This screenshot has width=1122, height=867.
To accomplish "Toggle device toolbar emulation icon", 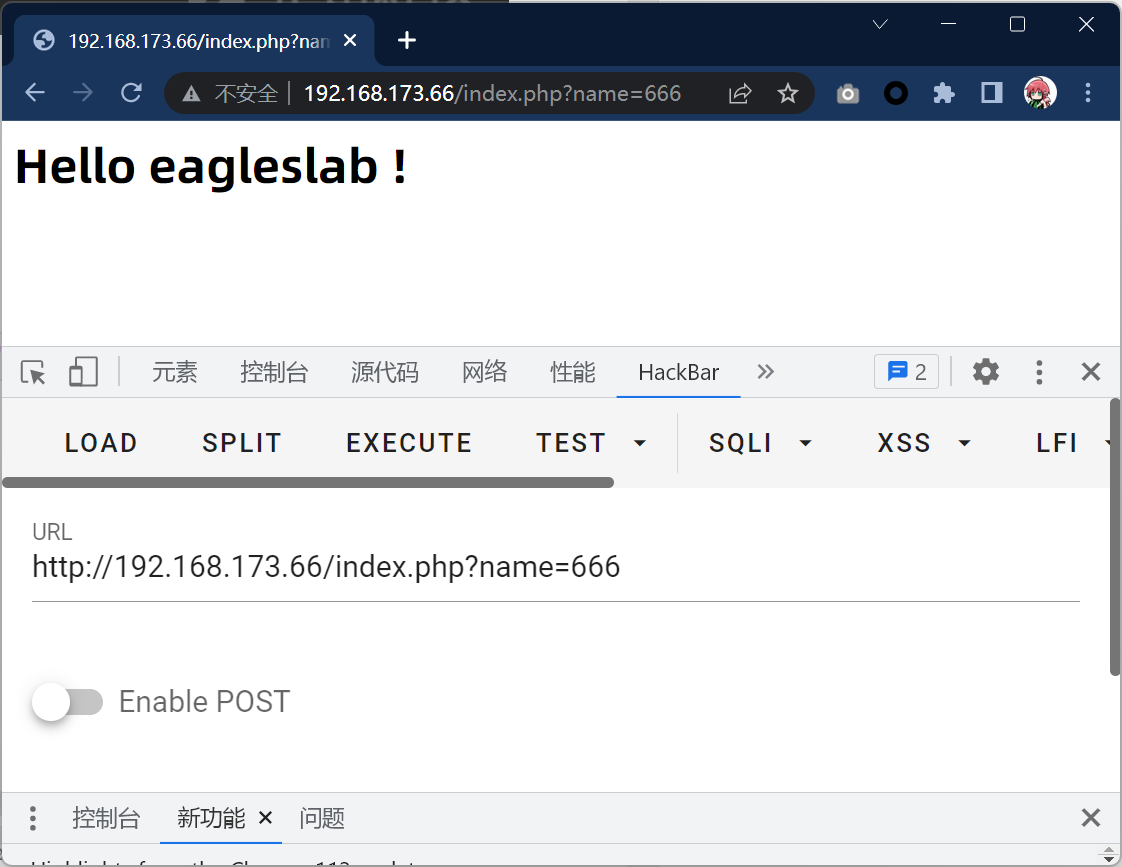I will pos(83,373).
